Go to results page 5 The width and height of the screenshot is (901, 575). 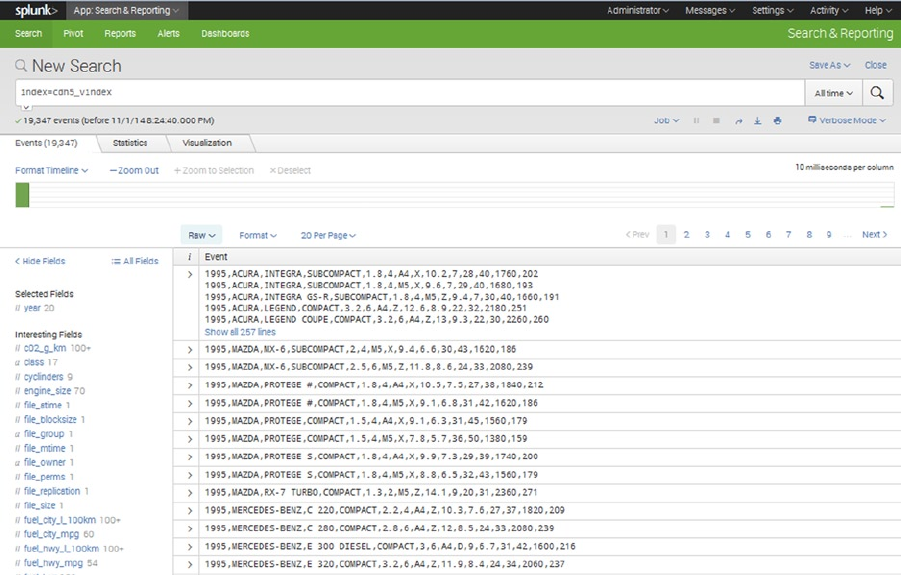tap(748, 234)
